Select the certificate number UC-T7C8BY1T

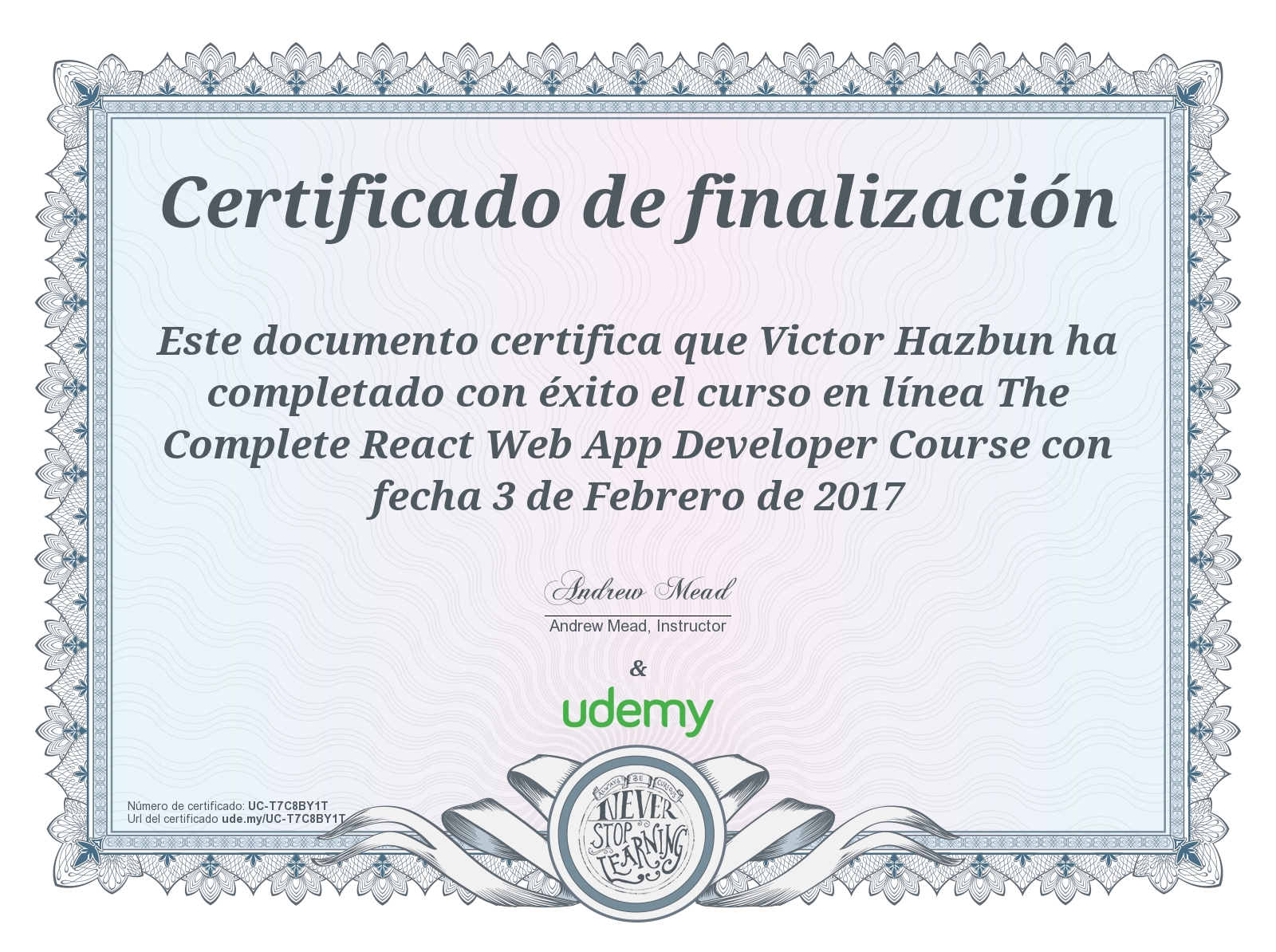pos(288,806)
